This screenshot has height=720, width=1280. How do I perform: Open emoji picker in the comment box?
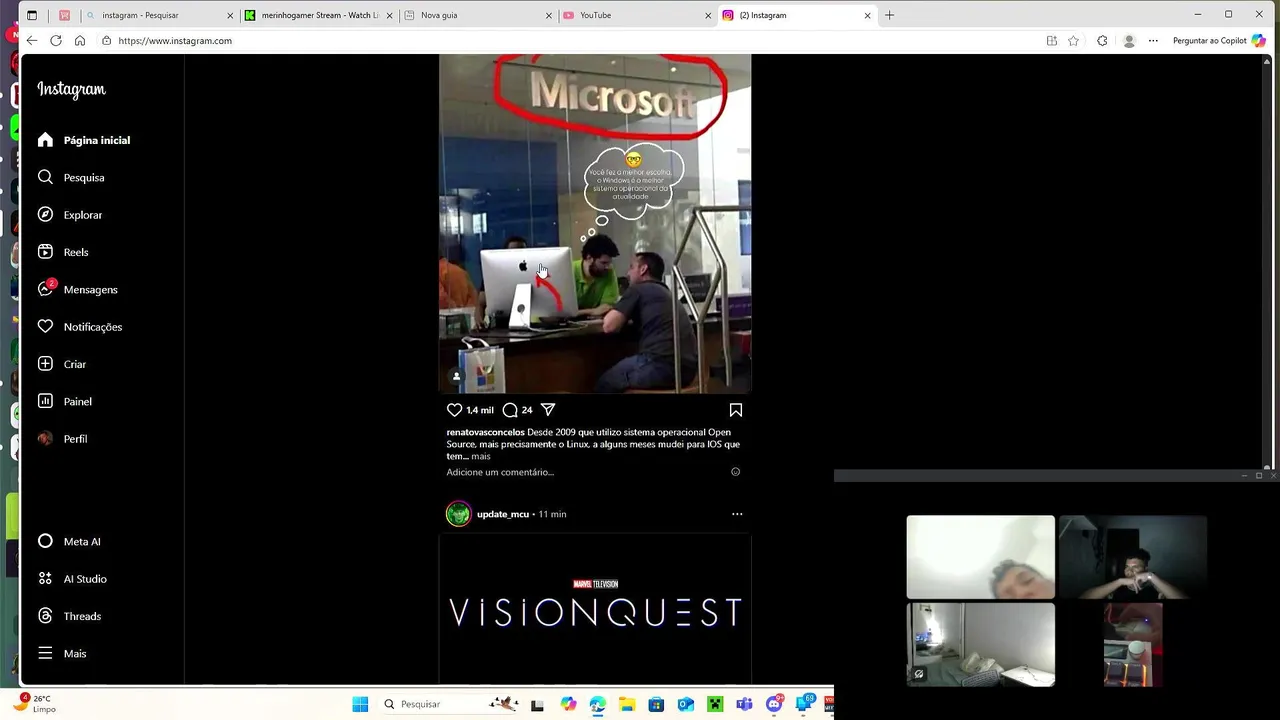click(736, 472)
